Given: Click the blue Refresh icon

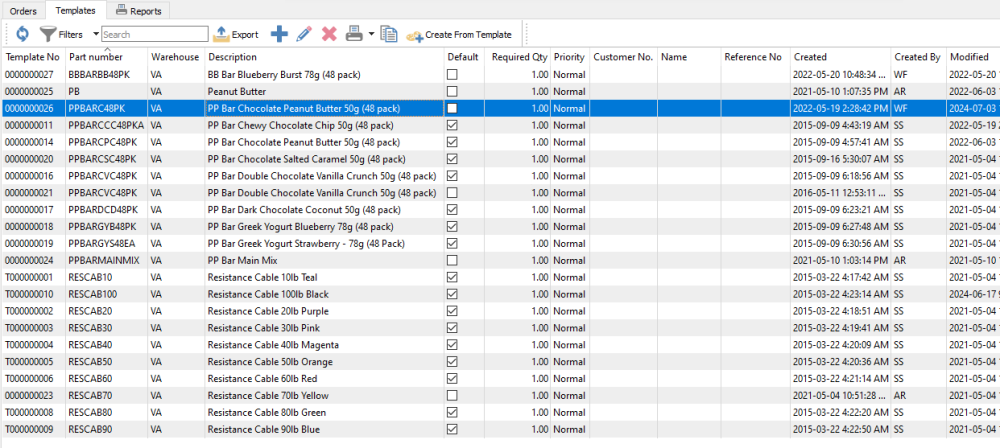Looking at the screenshot, I should point(23,34).
